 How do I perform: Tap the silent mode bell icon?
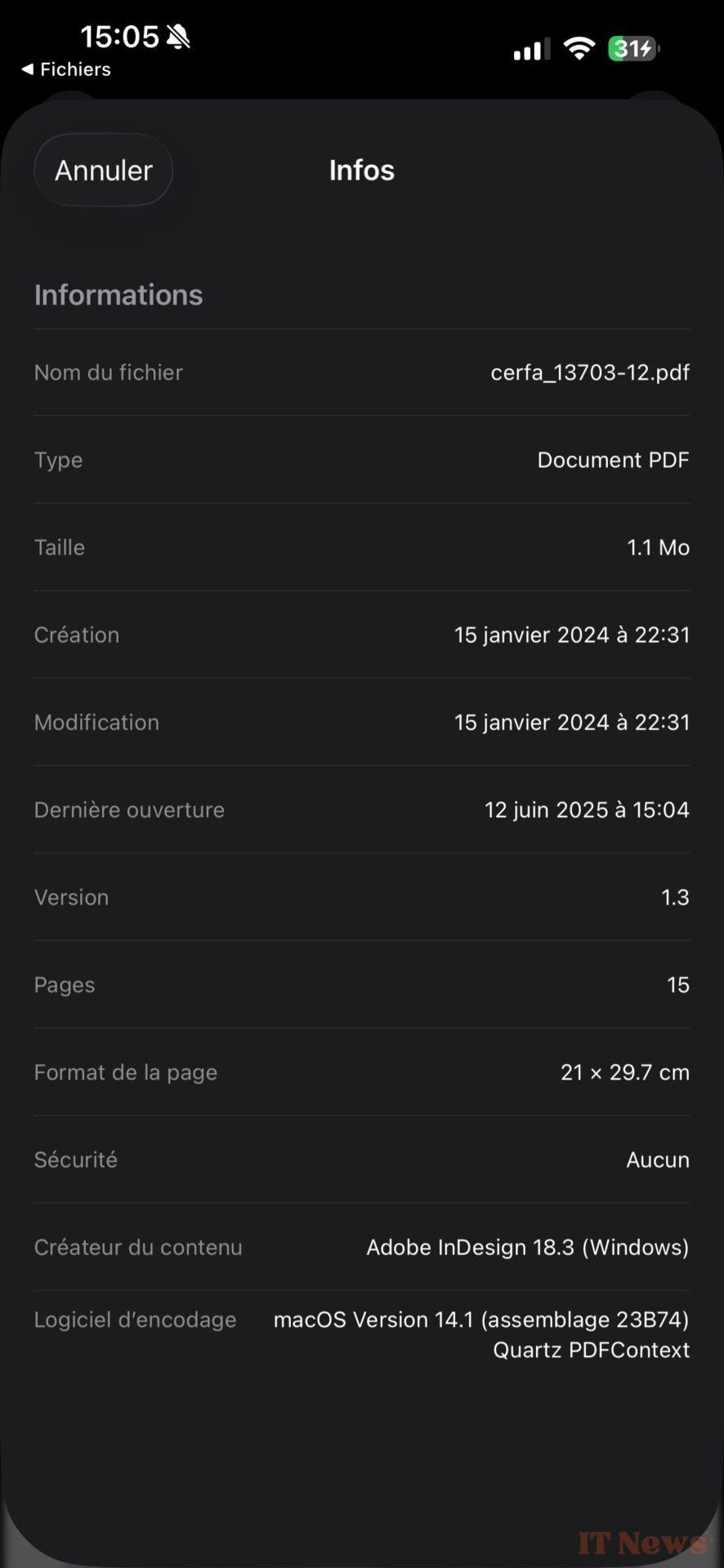pos(178,37)
